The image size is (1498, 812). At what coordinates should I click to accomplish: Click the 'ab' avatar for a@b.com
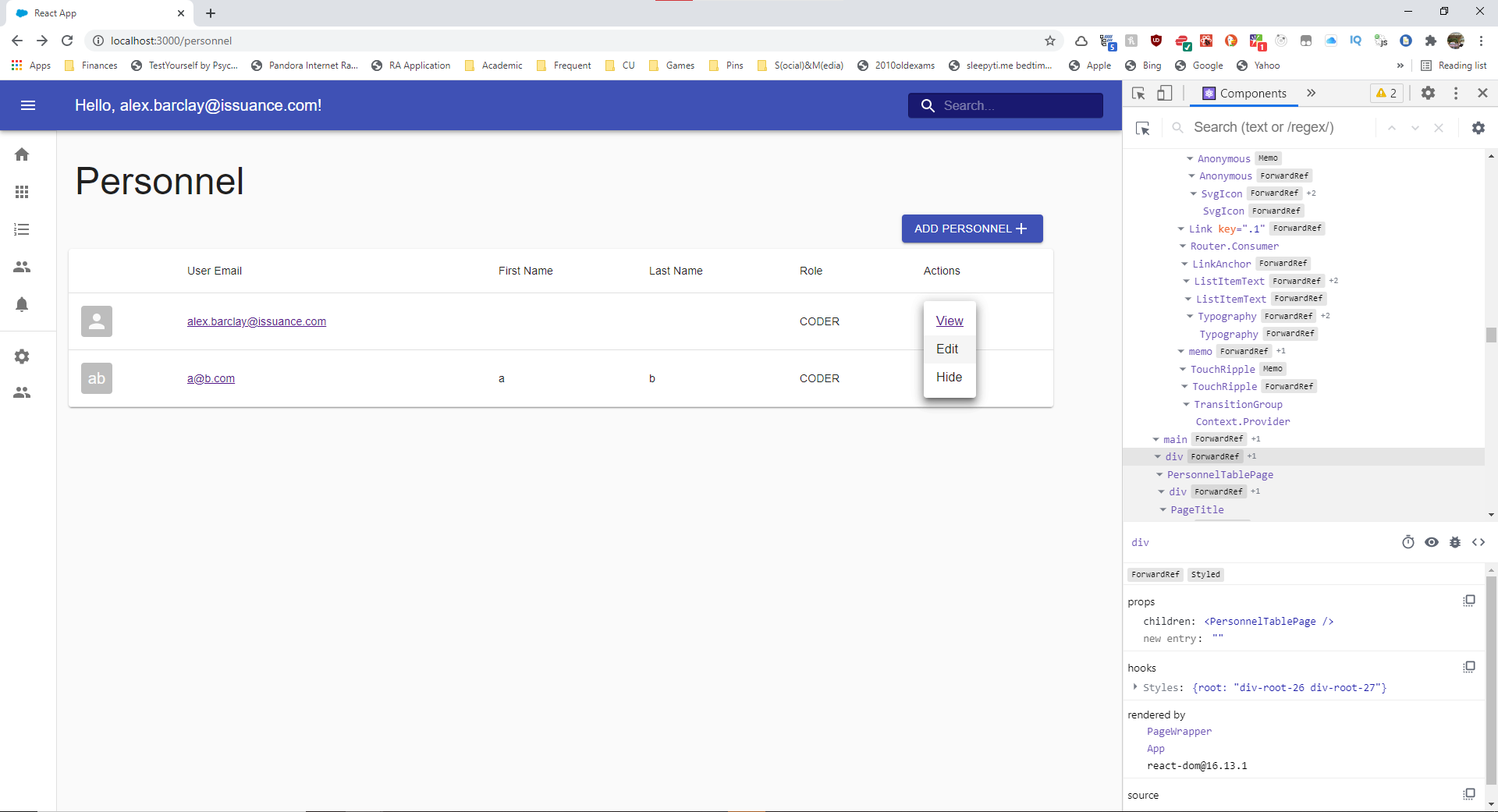(97, 378)
